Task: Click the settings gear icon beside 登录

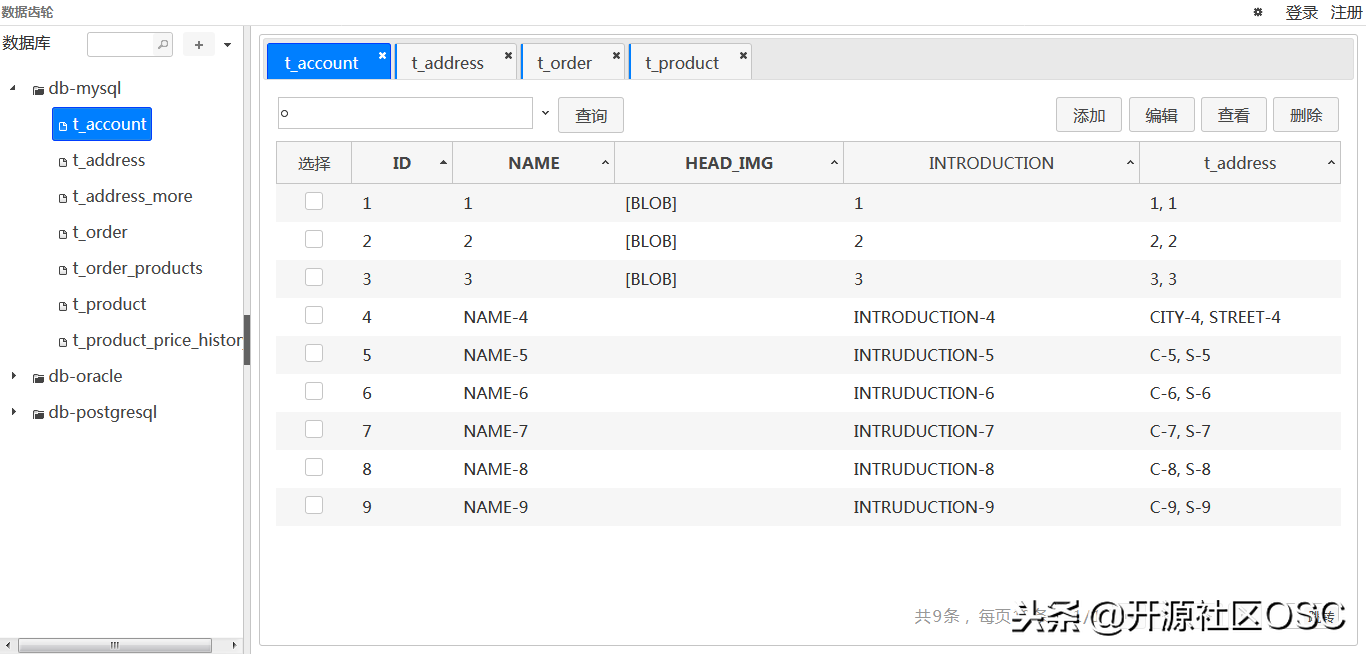Action: pos(1258,12)
